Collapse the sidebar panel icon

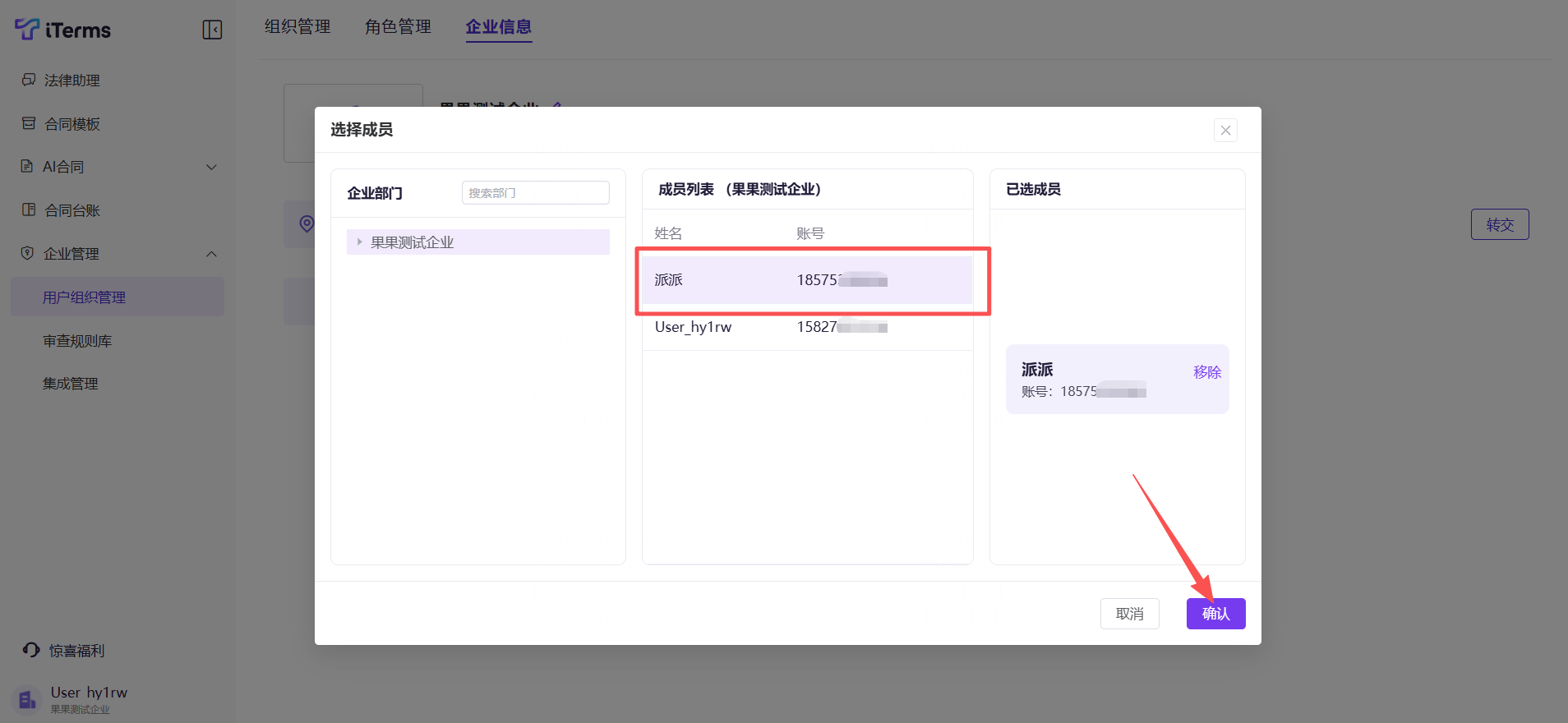(212, 30)
